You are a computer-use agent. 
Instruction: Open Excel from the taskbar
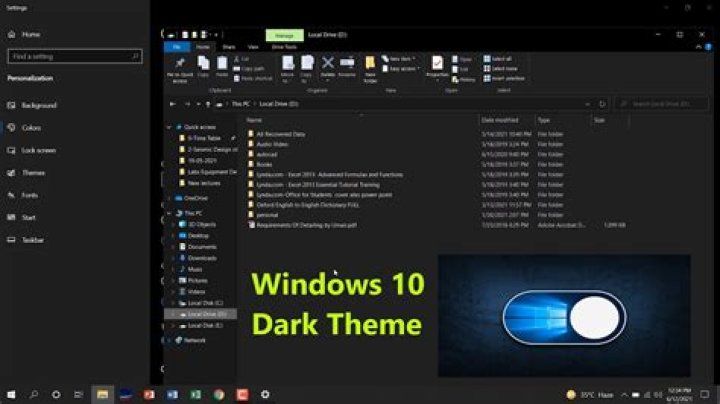point(196,394)
